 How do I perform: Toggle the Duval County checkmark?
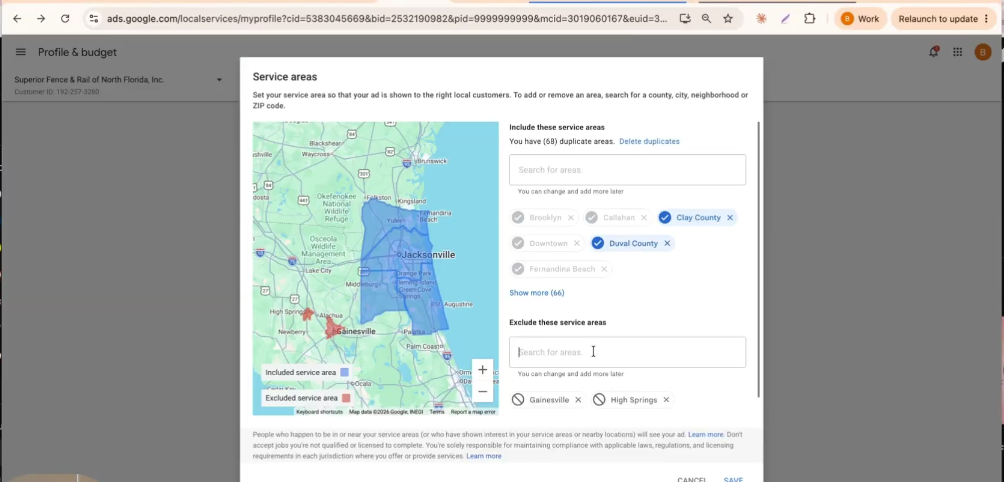pos(597,243)
